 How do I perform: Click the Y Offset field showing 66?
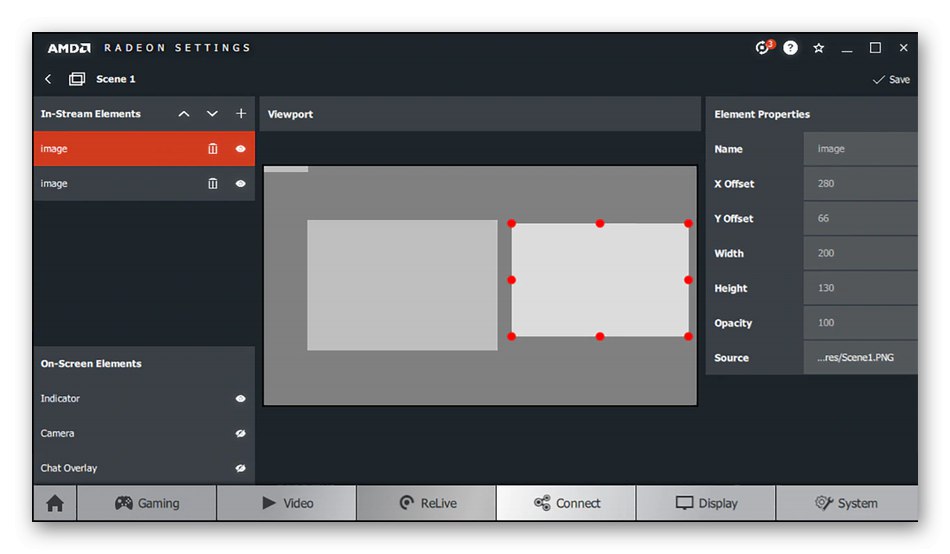tap(860, 218)
